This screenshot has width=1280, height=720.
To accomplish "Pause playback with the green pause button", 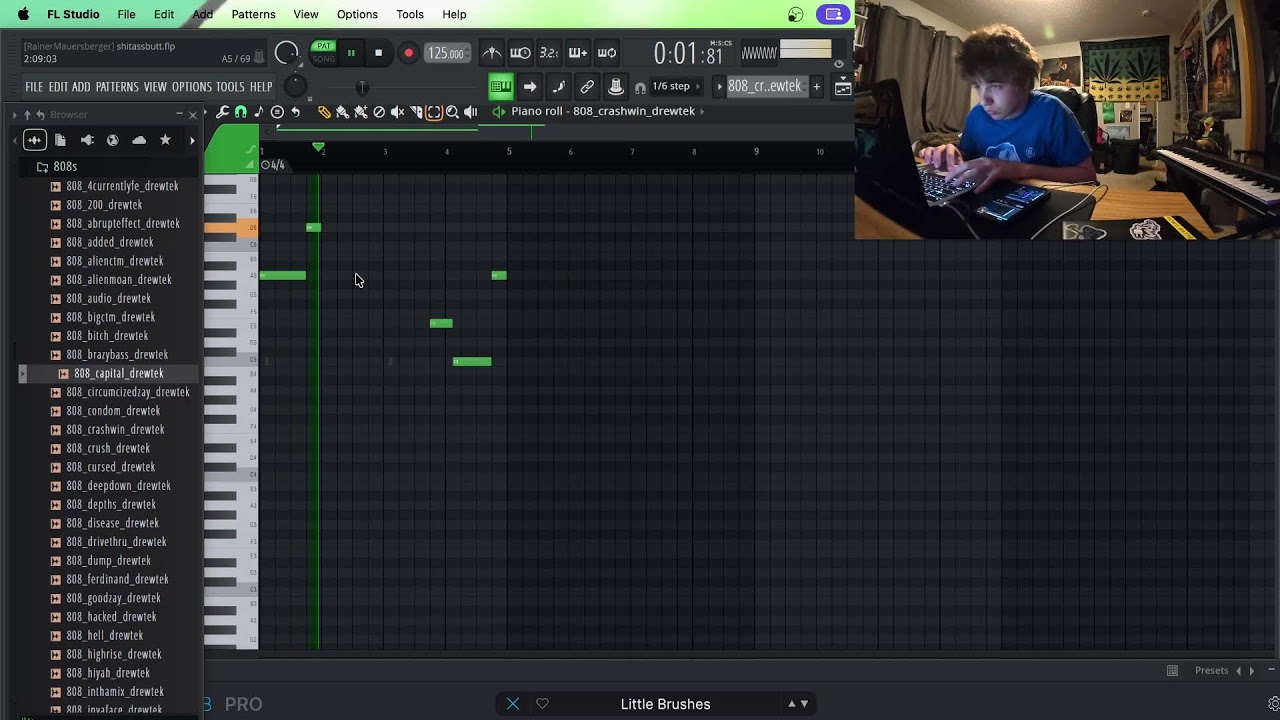I will point(351,53).
